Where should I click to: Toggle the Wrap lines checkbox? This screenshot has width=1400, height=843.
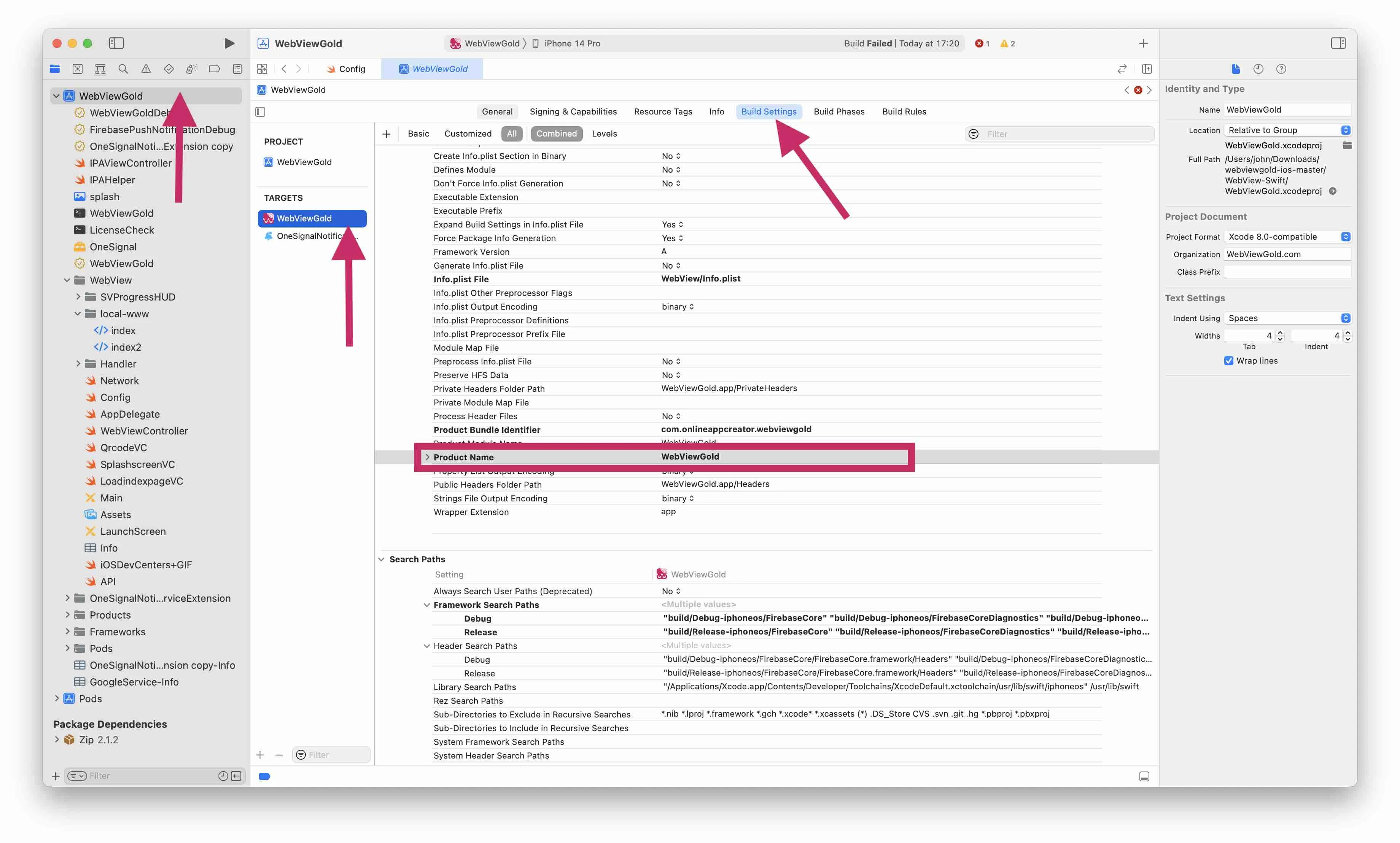[x=1228, y=361]
